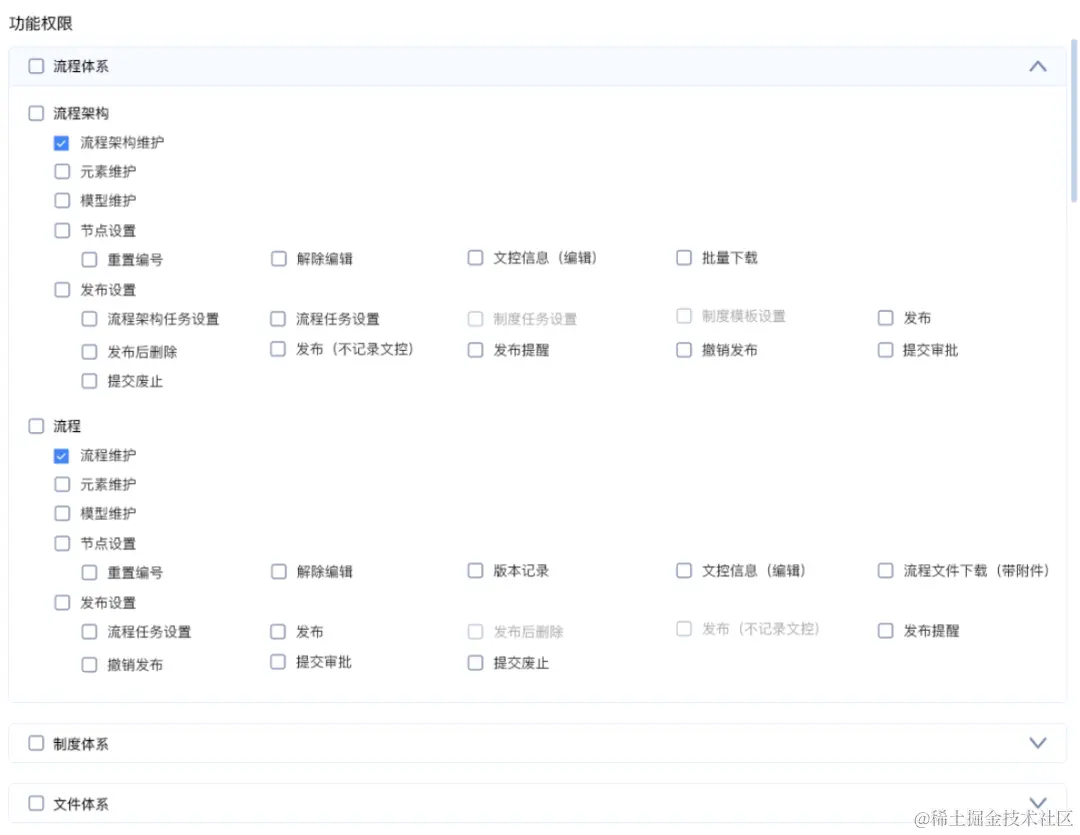Tick the 流程架构任务设置 checkbox
This screenshot has height=835, width=1080.
pyautogui.click(x=89, y=319)
